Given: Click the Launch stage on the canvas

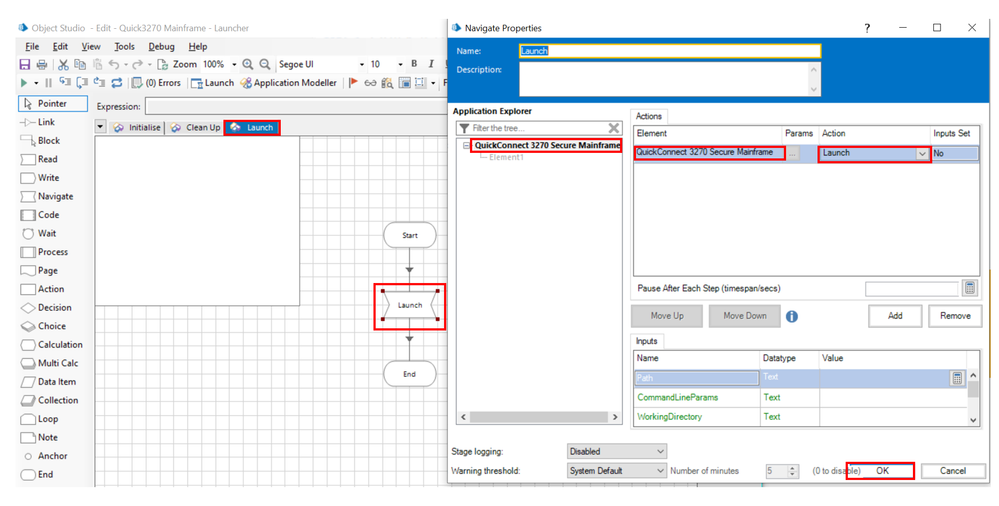Looking at the screenshot, I should (410, 305).
